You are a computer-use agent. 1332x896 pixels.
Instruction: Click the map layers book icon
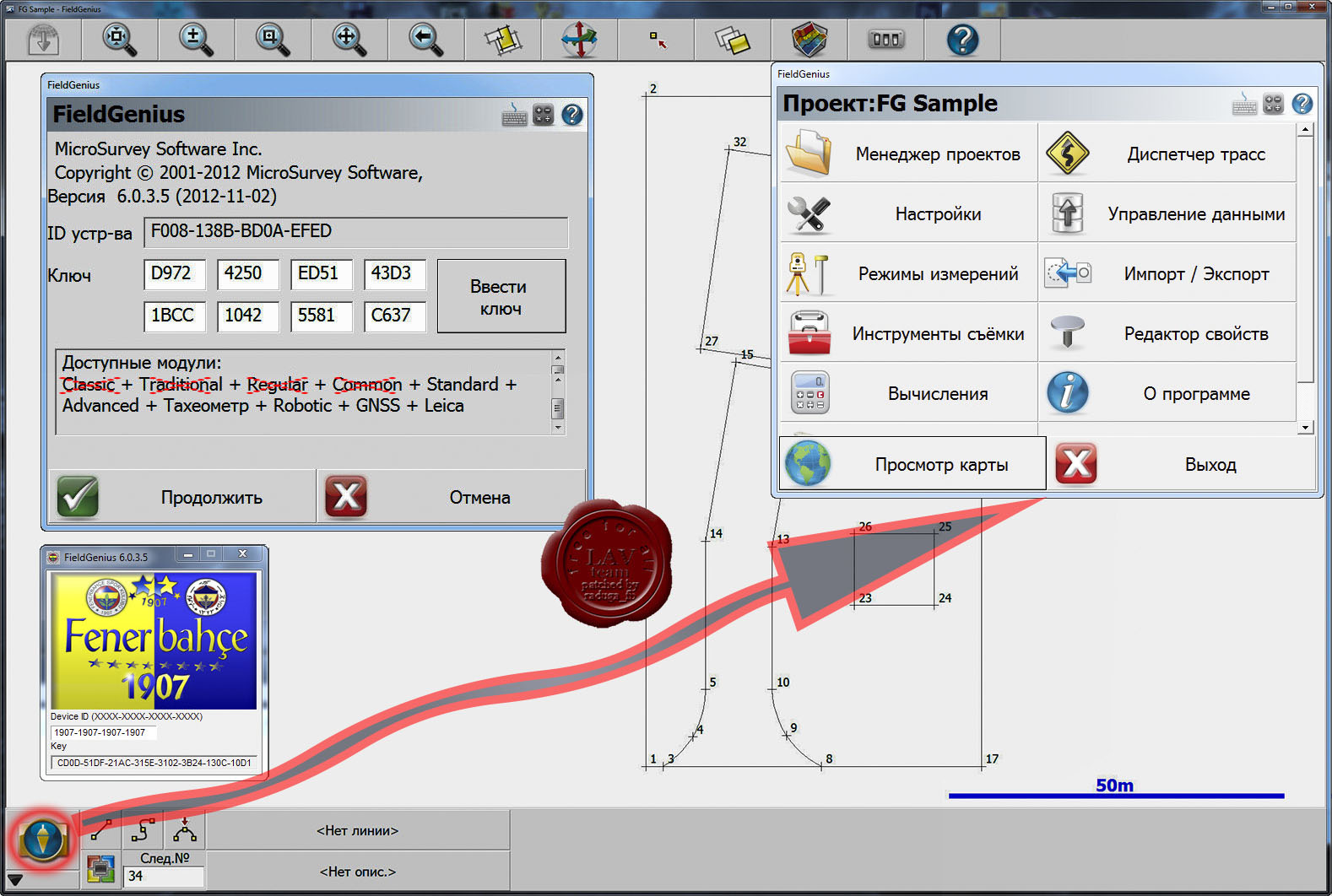click(x=809, y=39)
